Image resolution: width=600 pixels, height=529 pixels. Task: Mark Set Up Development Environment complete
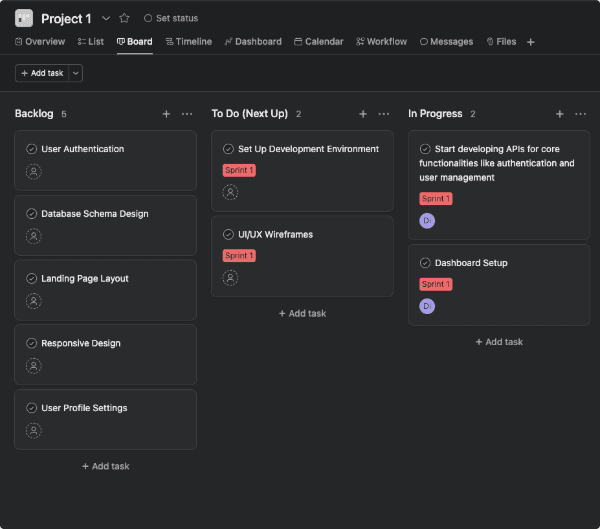(x=228, y=149)
